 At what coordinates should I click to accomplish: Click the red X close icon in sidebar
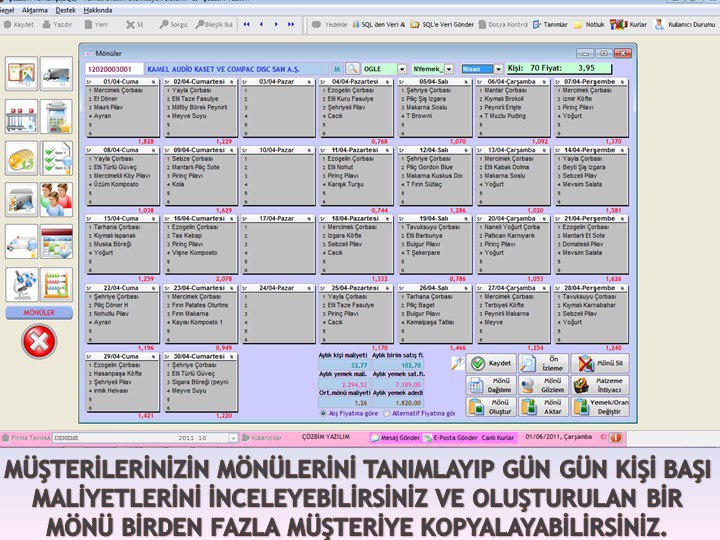(x=38, y=341)
